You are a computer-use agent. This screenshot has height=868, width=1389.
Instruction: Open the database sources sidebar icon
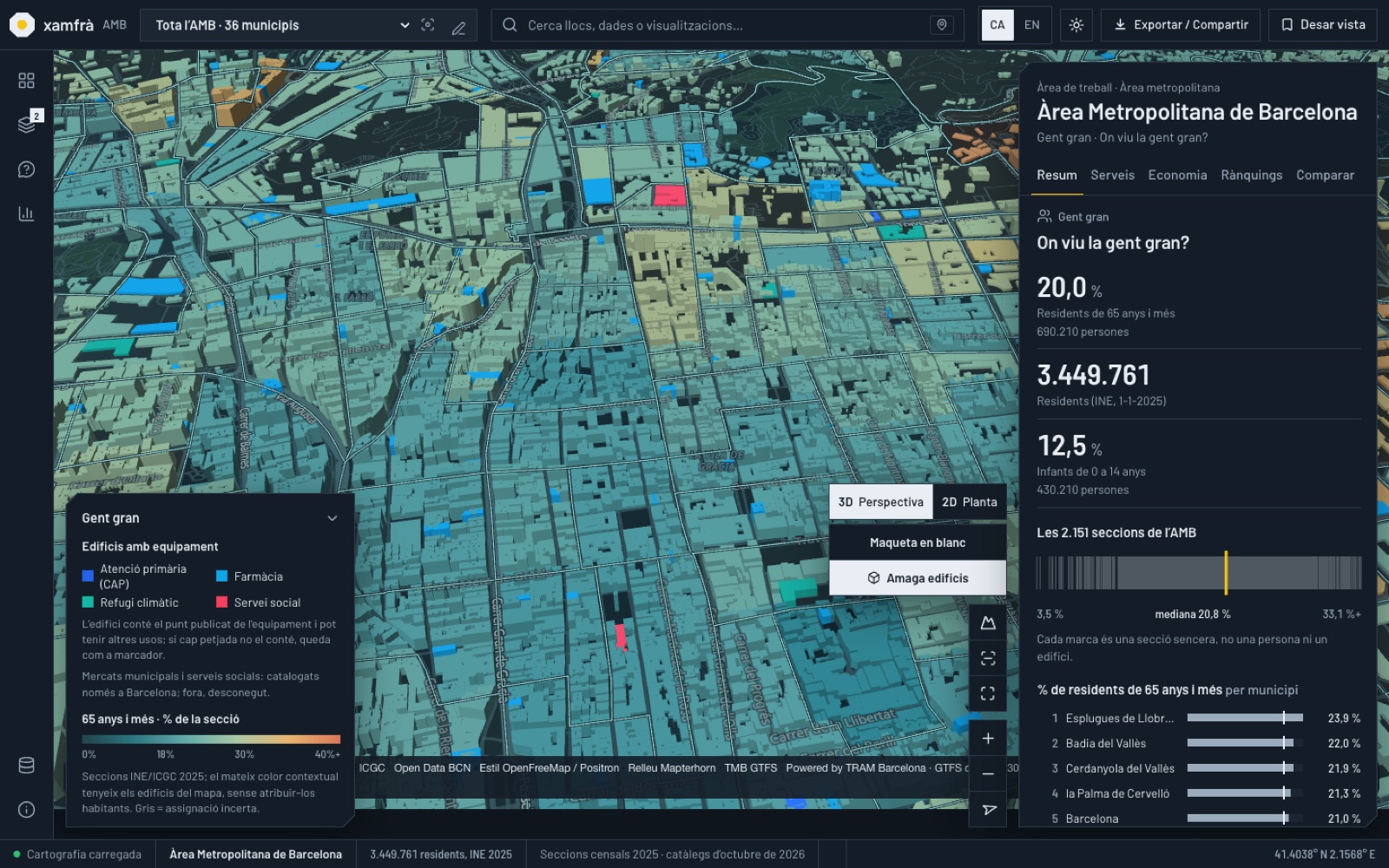click(x=26, y=766)
